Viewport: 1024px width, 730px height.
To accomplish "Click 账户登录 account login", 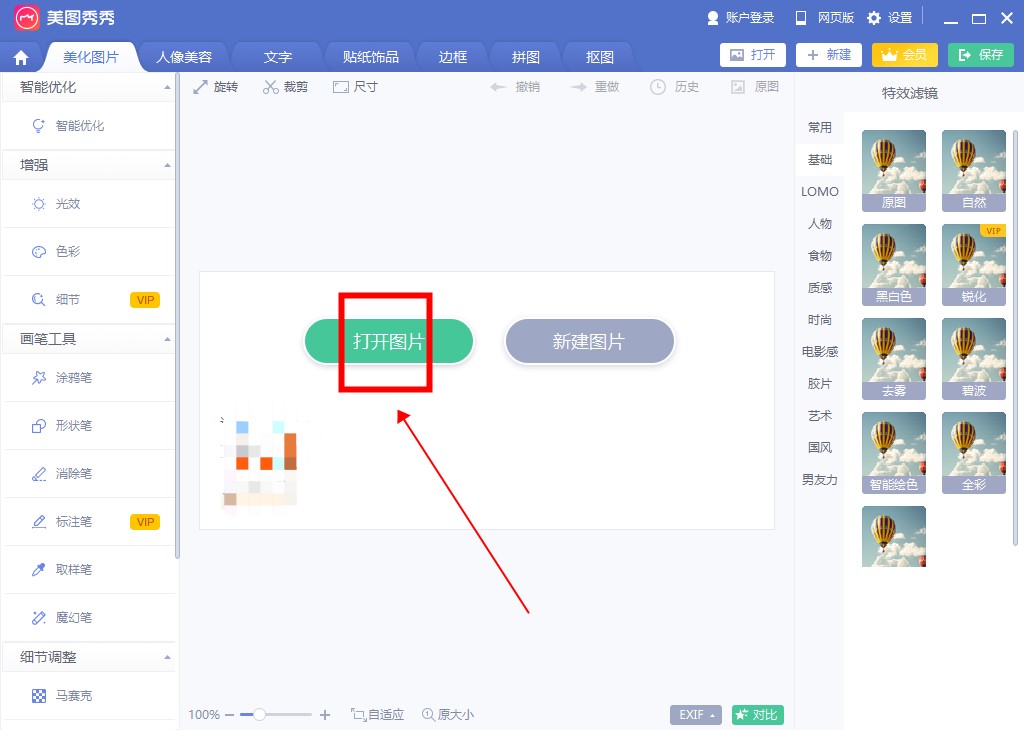I will tap(741, 18).
